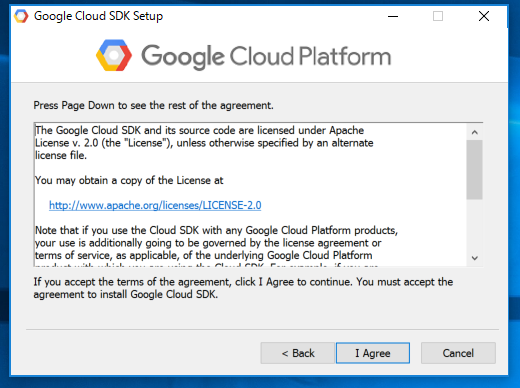Cancel the Google Cloud SDK installation
The width and height of the screenshot is (520, 388).
pos(458,353)
